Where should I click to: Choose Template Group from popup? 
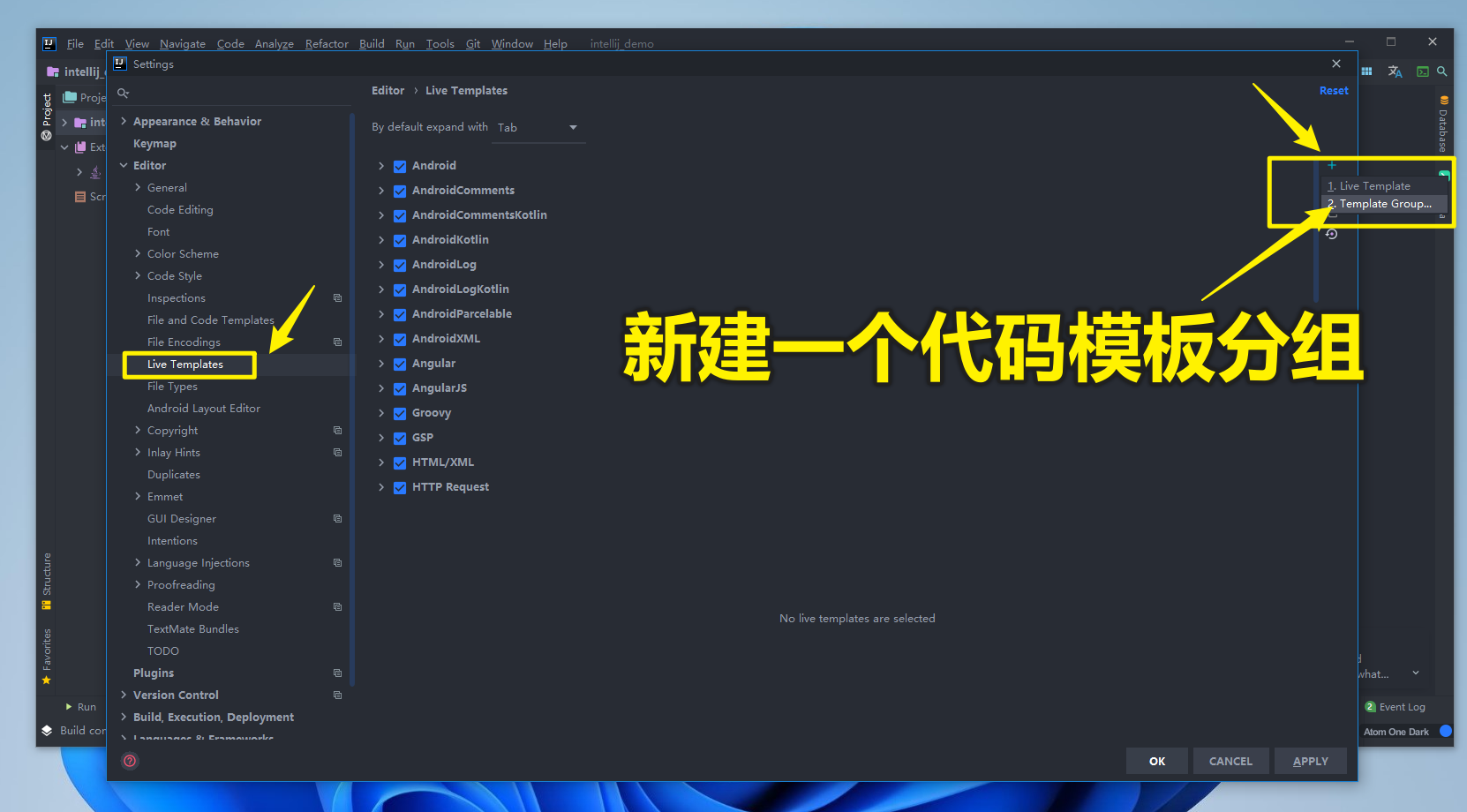point(1384,204)
